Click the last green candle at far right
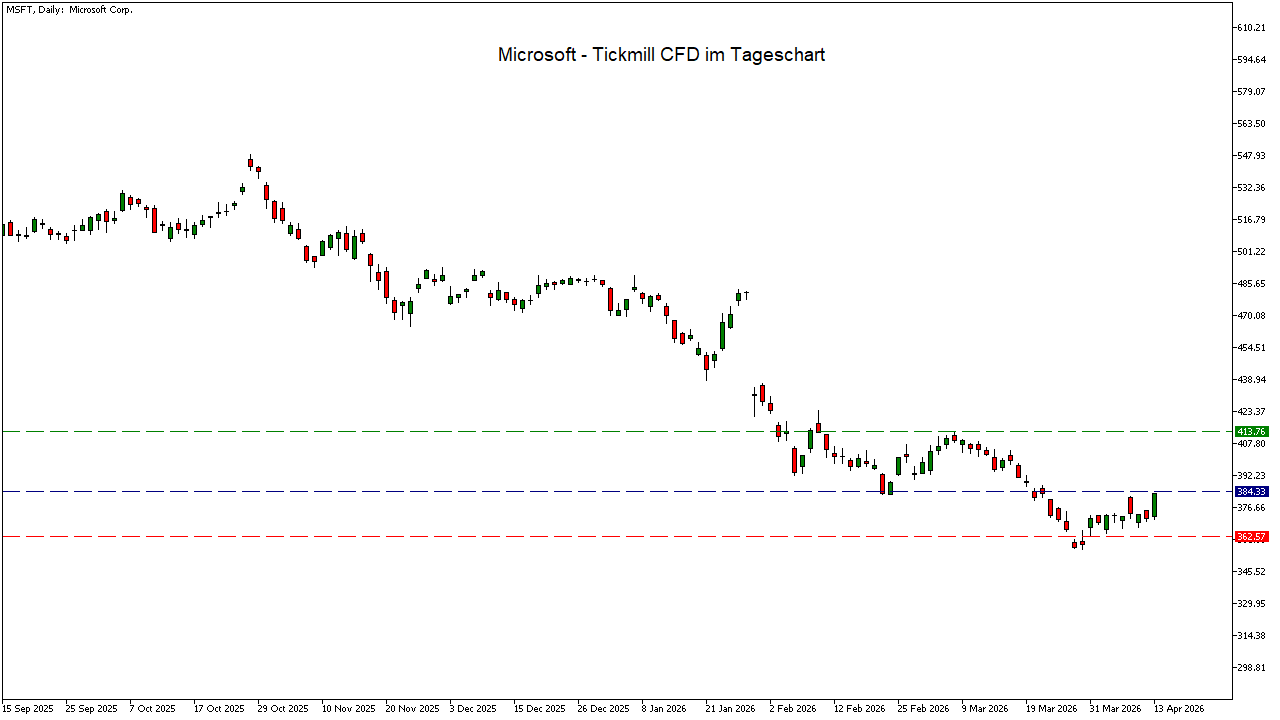The width and height of the screenshot is (1280, 720). pyautogui.click(x=1155, y=505)
